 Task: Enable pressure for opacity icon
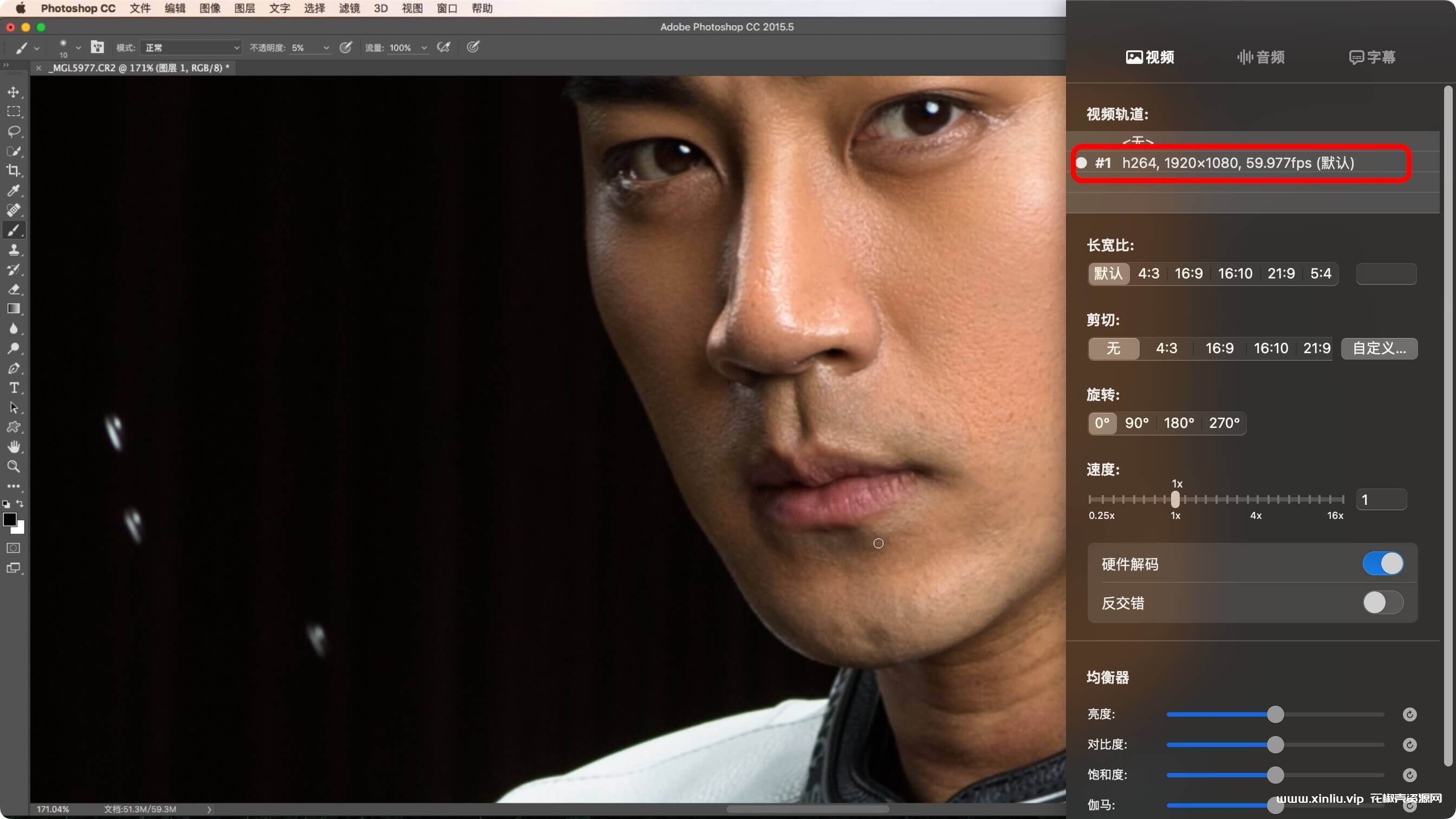(346, 48)
